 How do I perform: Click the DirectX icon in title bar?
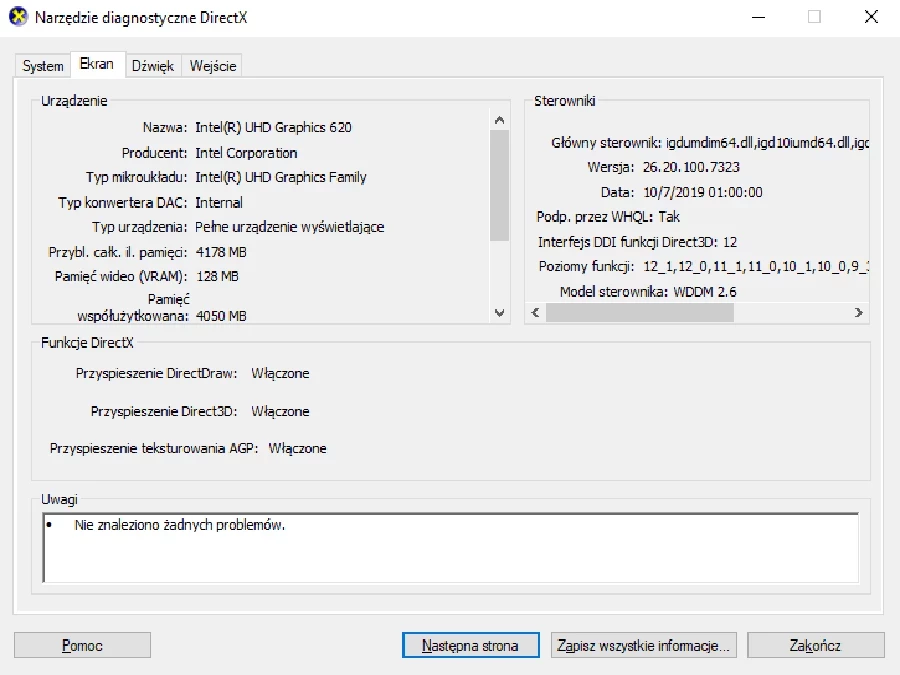(18, 17)
